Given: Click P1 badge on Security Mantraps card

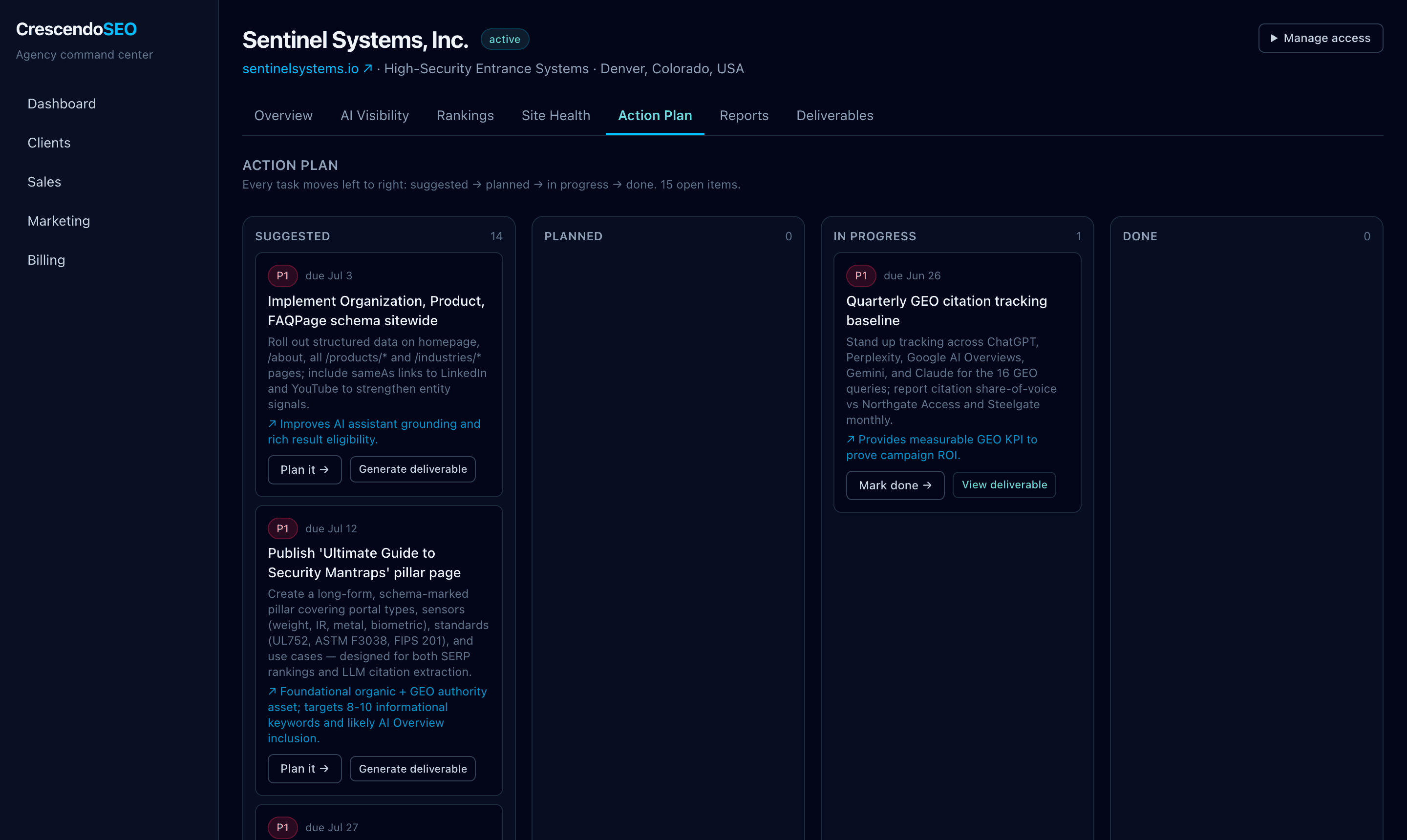Looking at the screenshot, I should click(282, 529).
